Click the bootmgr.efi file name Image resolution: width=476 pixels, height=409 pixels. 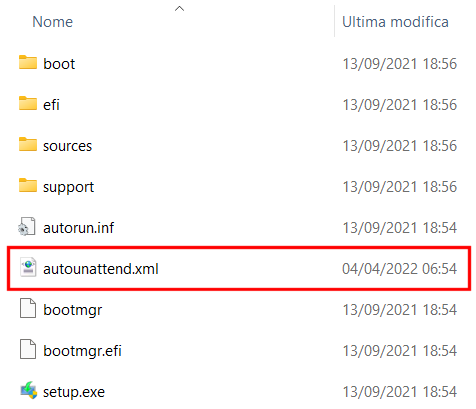pyautogui.click(x=82, y=351)
